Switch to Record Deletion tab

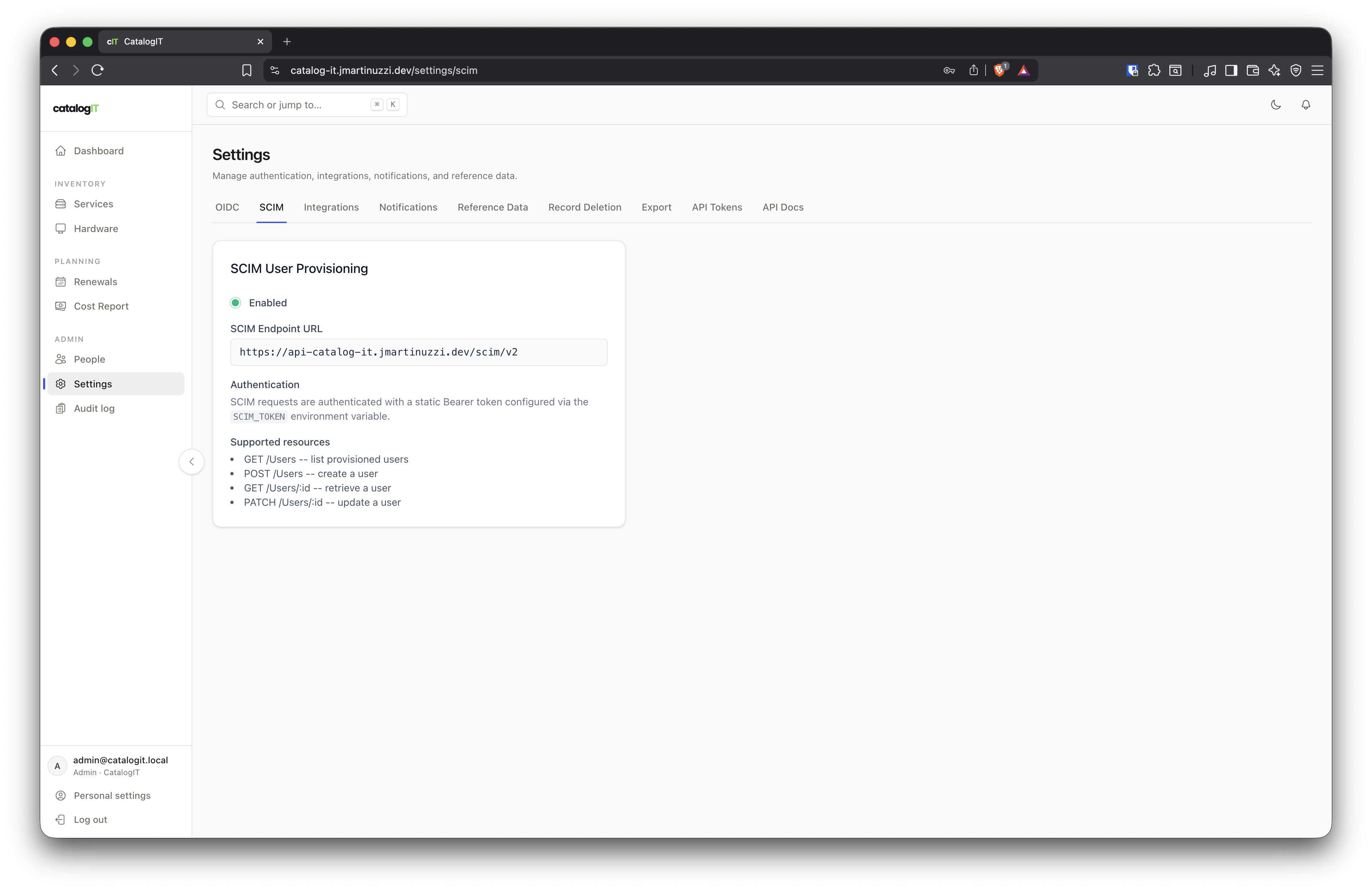[x=584, y=207]
